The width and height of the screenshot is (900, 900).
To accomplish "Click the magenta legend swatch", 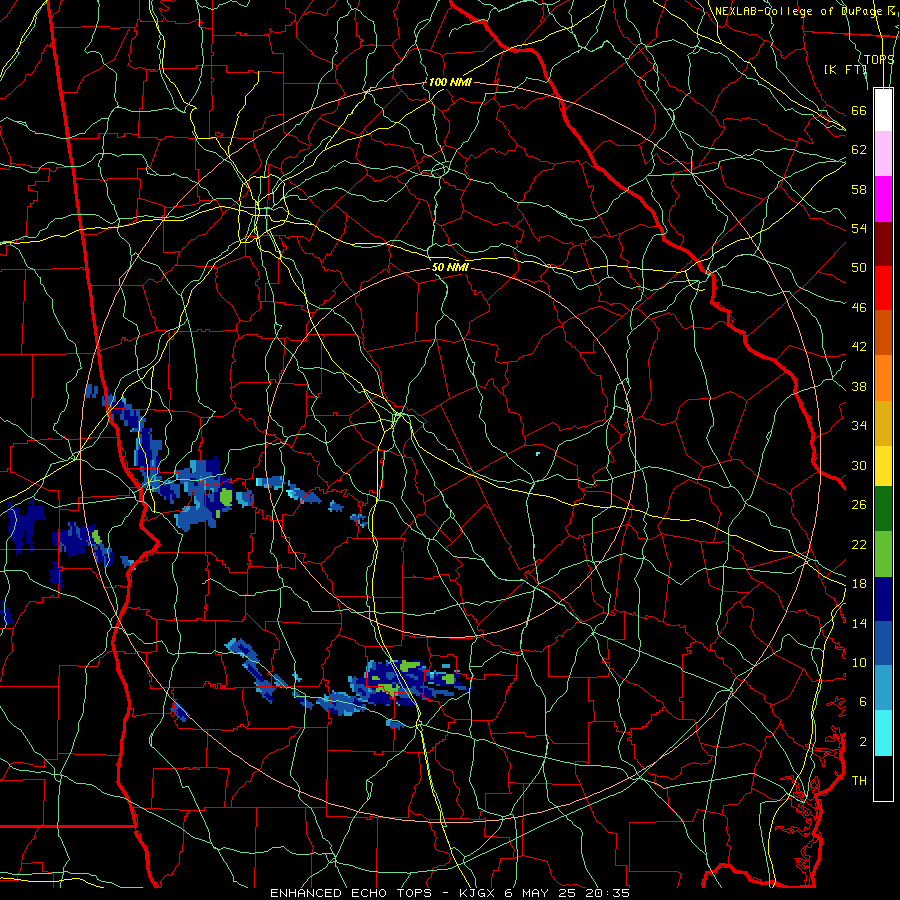I will click(x=883, y=199).
